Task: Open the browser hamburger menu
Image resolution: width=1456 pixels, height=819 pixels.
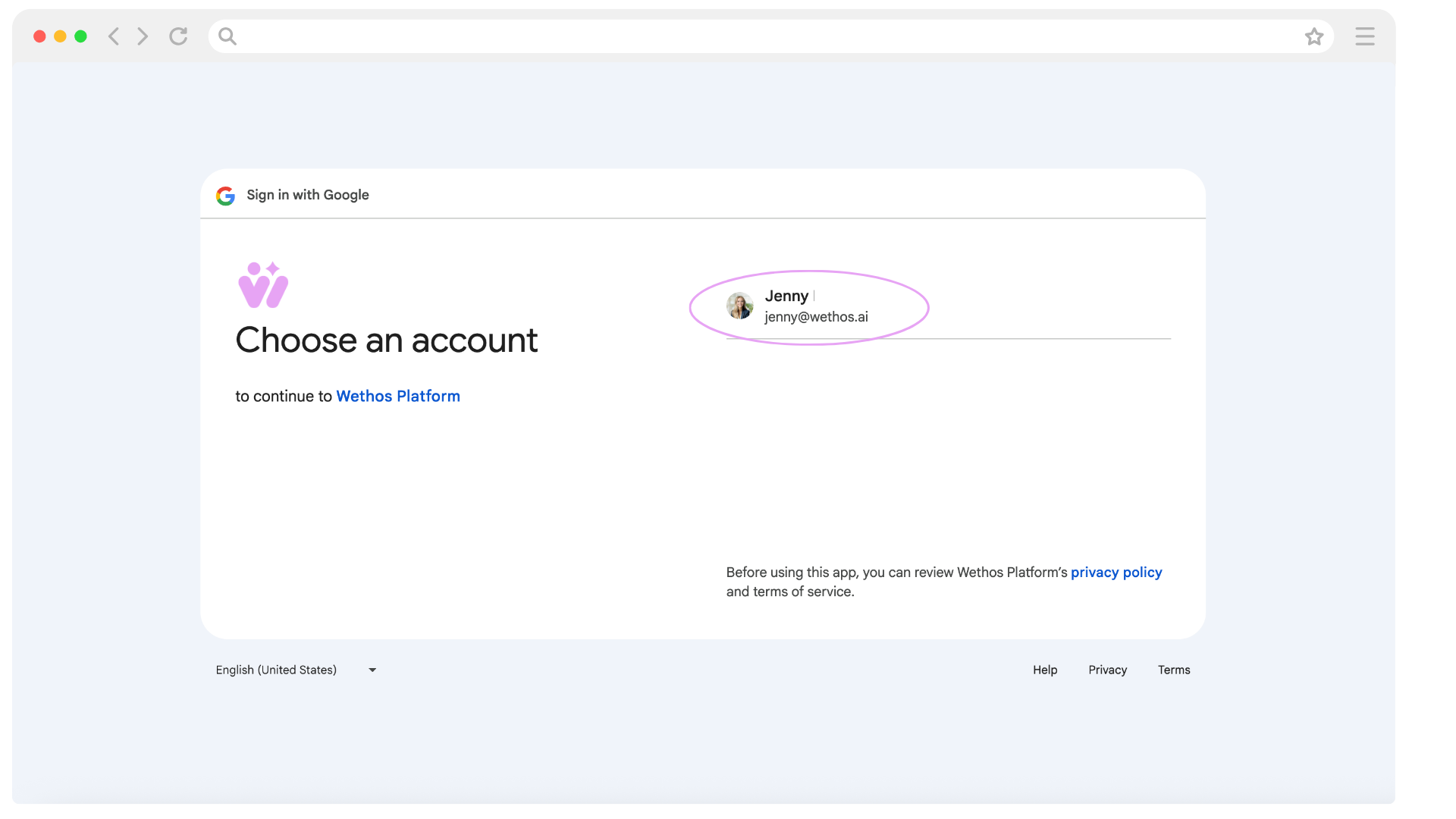Action: click(1365, 36)
